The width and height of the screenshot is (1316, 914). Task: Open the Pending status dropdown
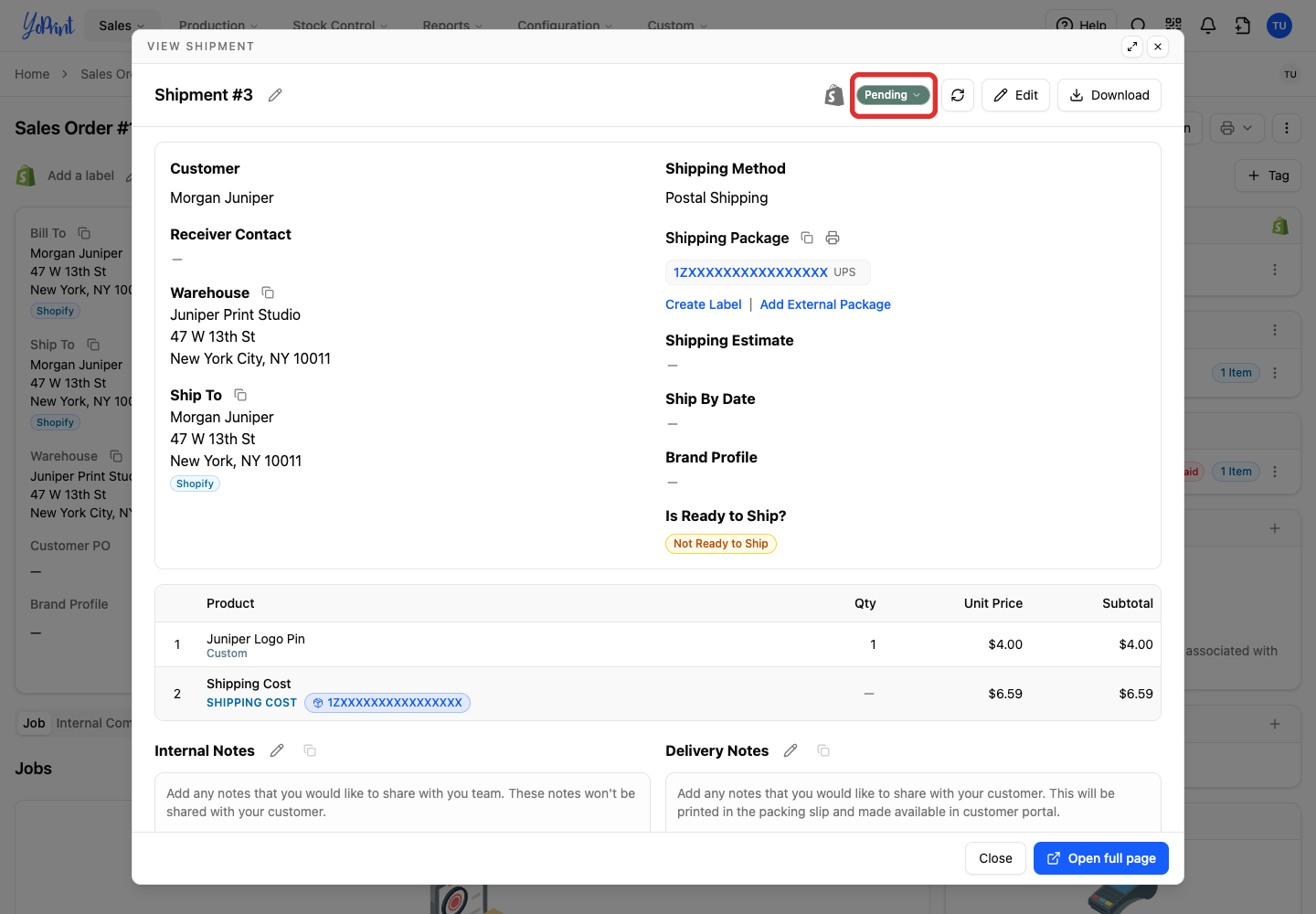[x=893, y=95]
